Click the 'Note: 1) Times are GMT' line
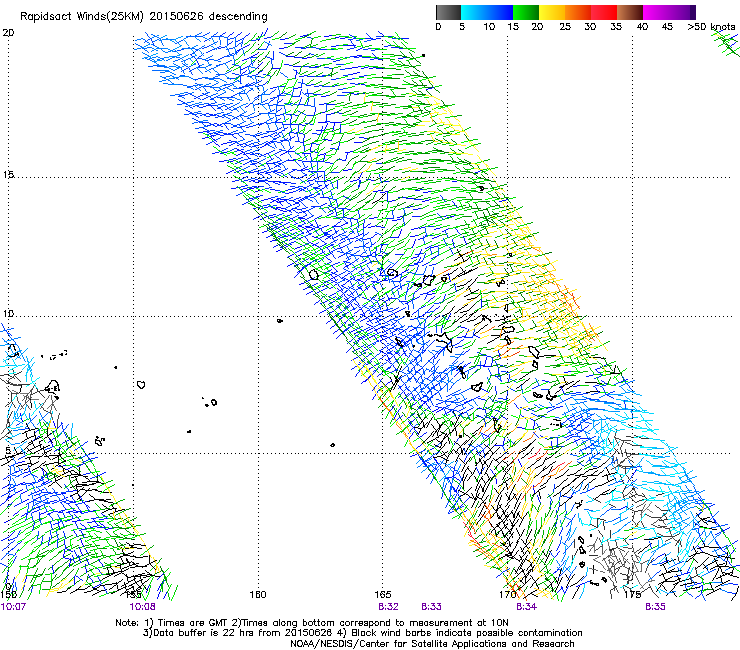This screenshot has width=740, height=650. coord(312,623)
